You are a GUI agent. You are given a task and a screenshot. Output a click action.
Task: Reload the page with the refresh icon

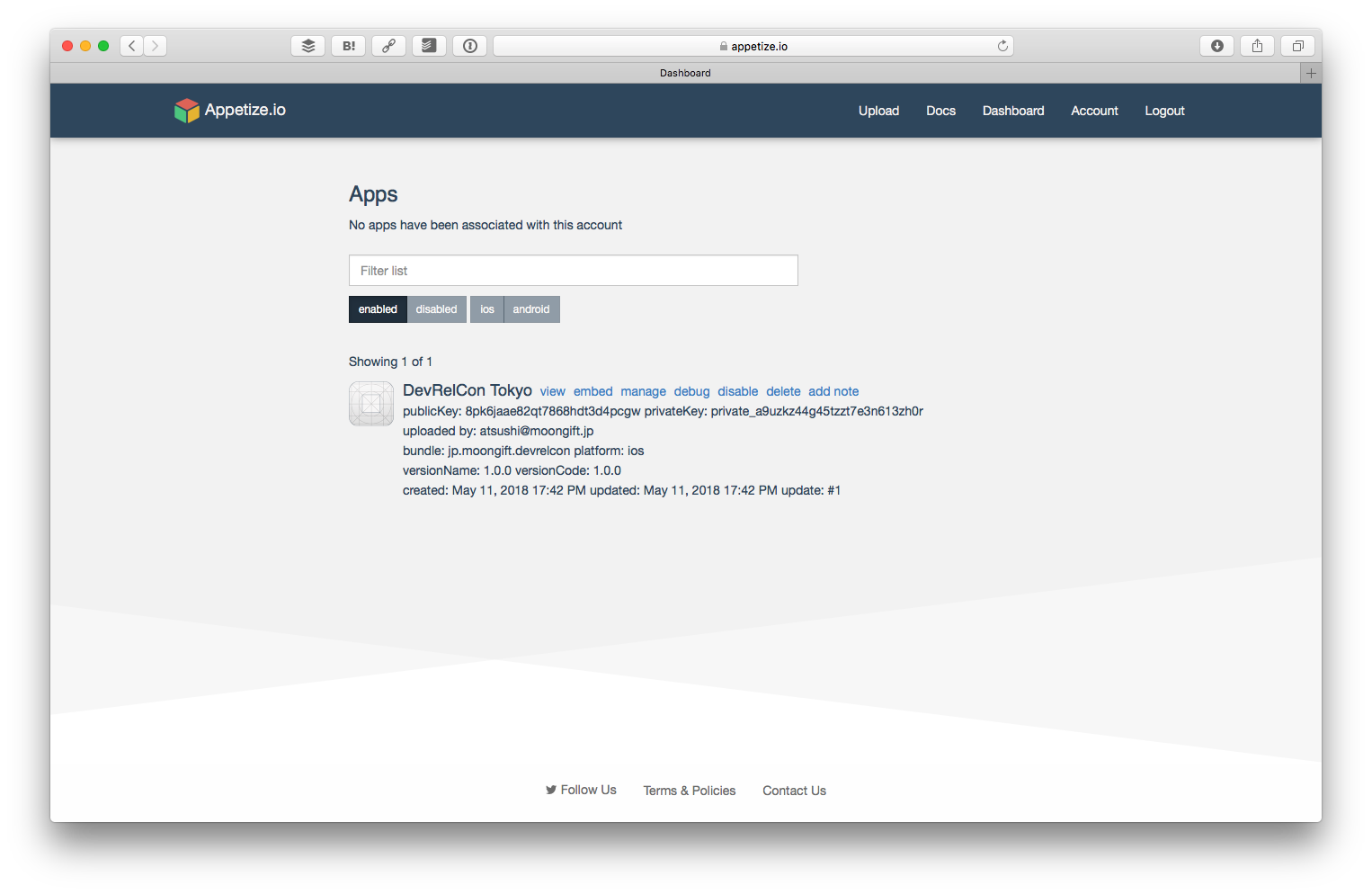pos(1002,46)
